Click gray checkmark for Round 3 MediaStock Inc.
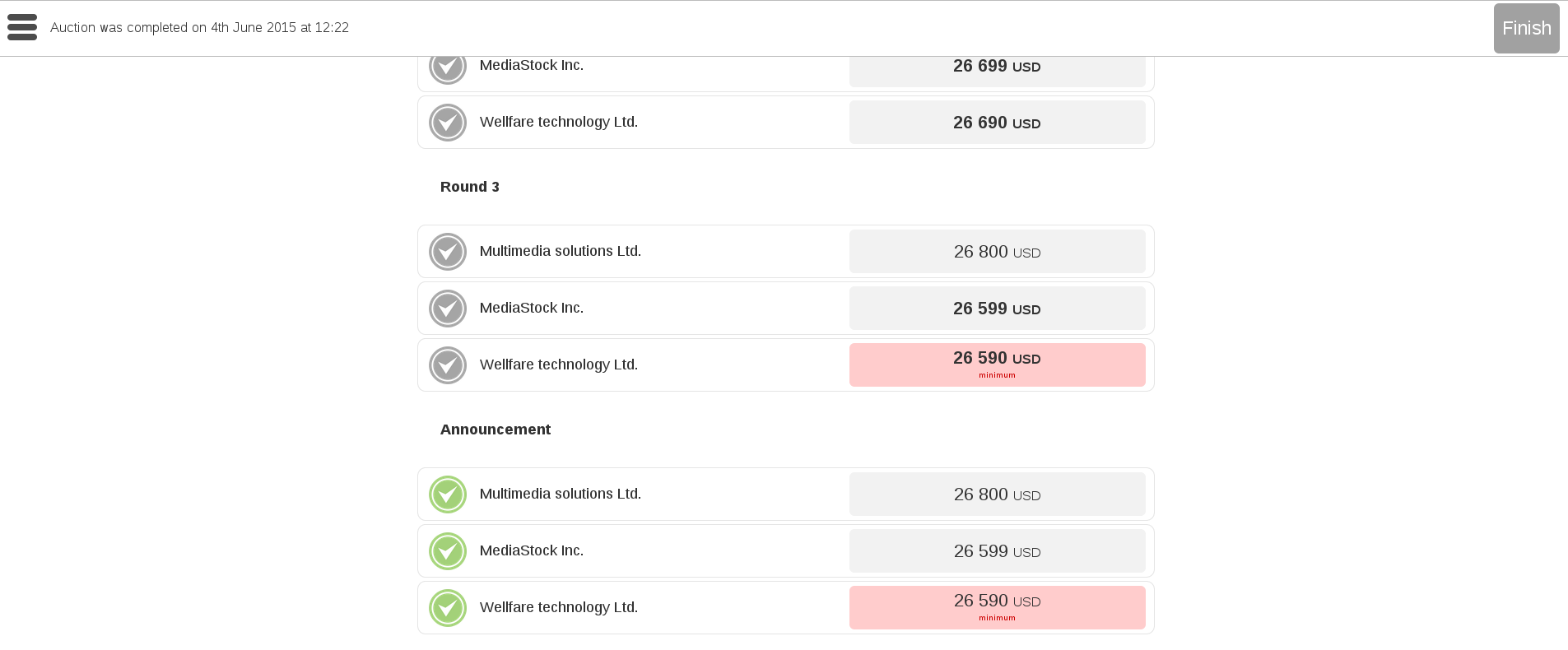The image size is (1568, 650). [448, 309]
